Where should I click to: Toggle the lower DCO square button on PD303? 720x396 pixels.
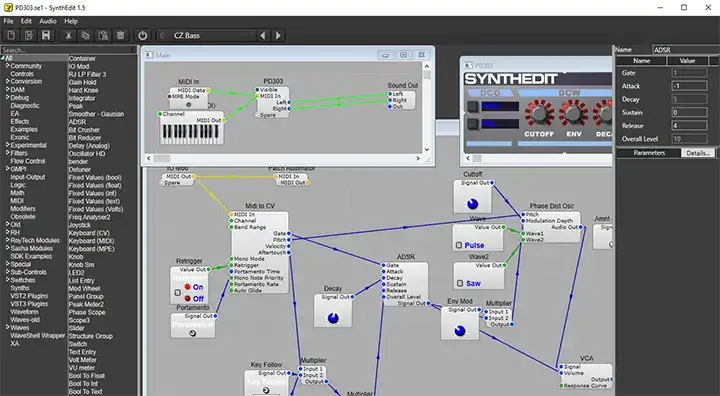click(472, 124)
